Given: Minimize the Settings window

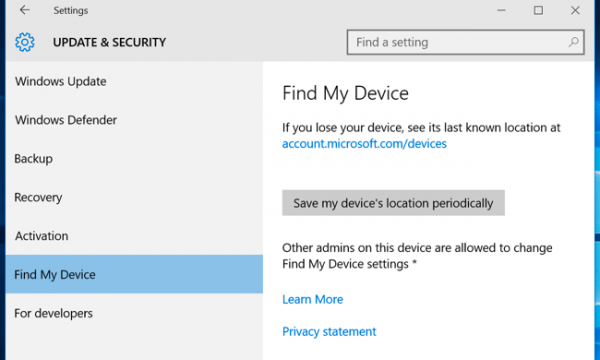Looking at the screenshot, I should tap(501, 10).
